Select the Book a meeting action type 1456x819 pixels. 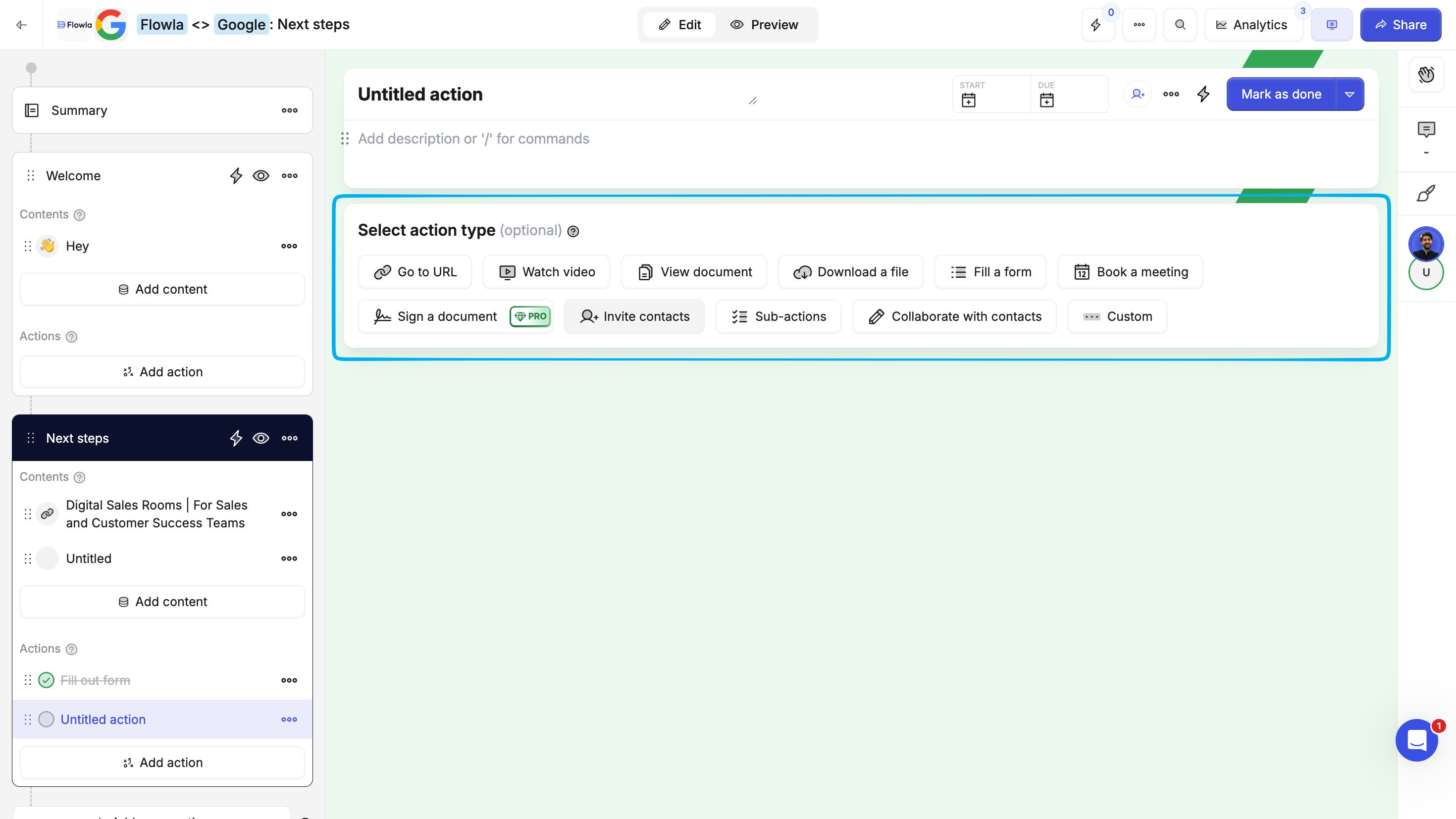point(1130,272)
